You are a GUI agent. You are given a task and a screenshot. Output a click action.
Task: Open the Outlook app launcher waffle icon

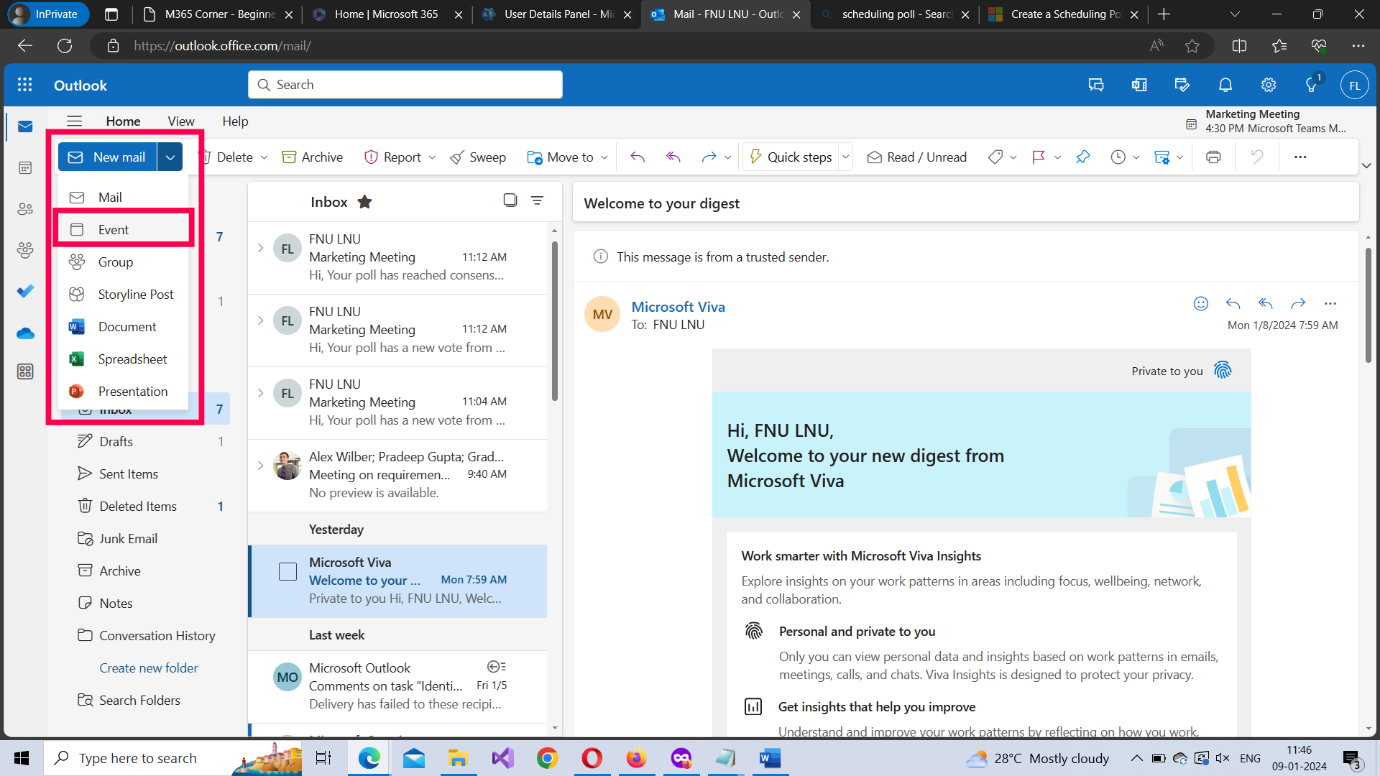pyautogui.click(x=25, y=85)
